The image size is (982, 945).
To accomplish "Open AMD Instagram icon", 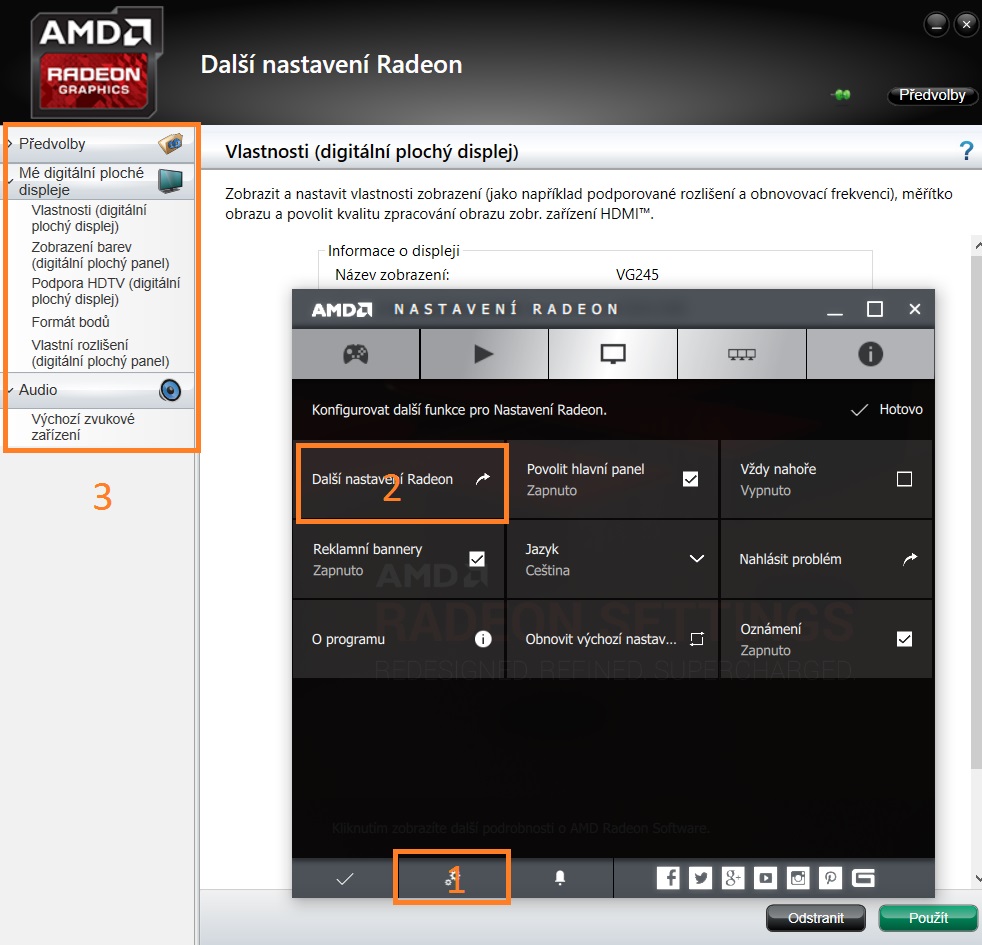I will (798, 878).
